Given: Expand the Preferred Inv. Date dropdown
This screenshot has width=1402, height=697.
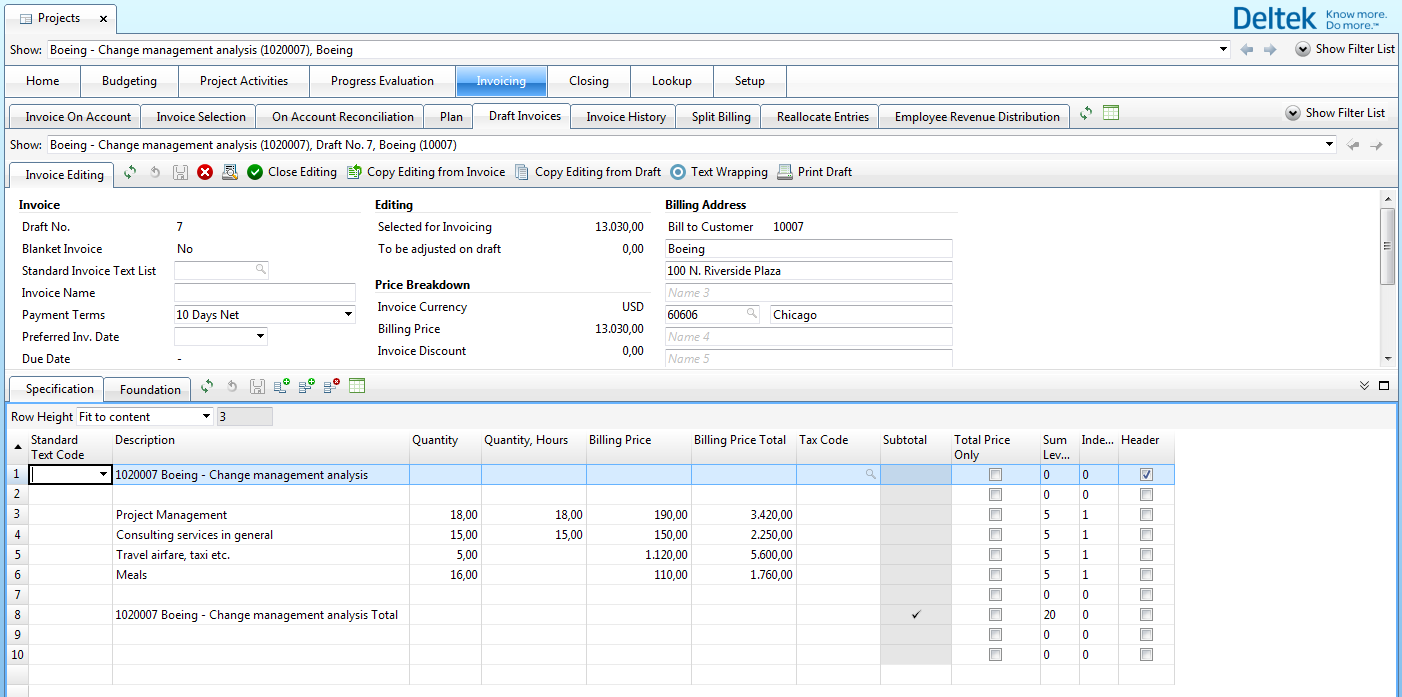Looking at the screenshot, I should click(x=261, y=337).
